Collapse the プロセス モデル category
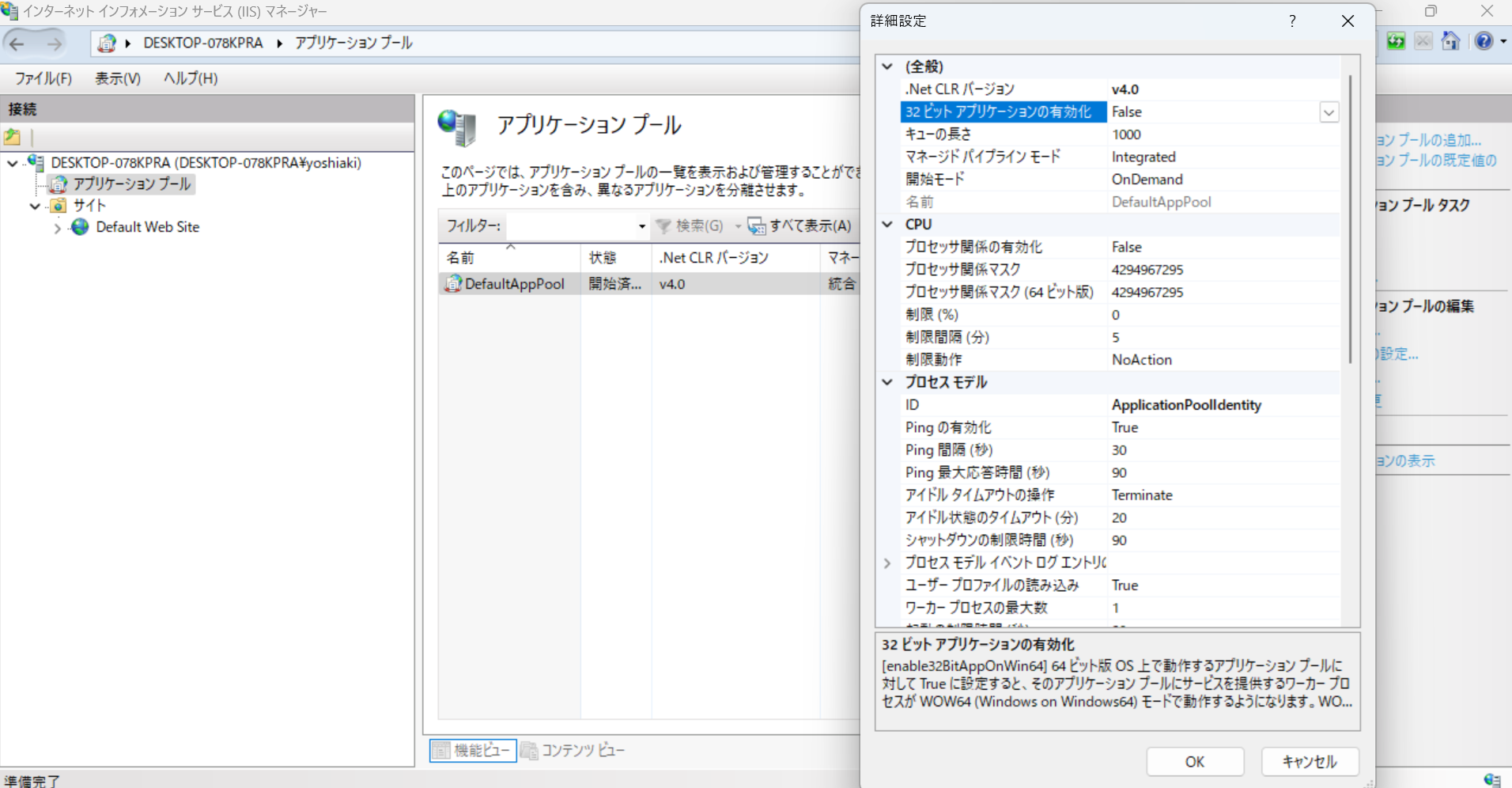This screenshot has height=788, width=1512. 887,382
